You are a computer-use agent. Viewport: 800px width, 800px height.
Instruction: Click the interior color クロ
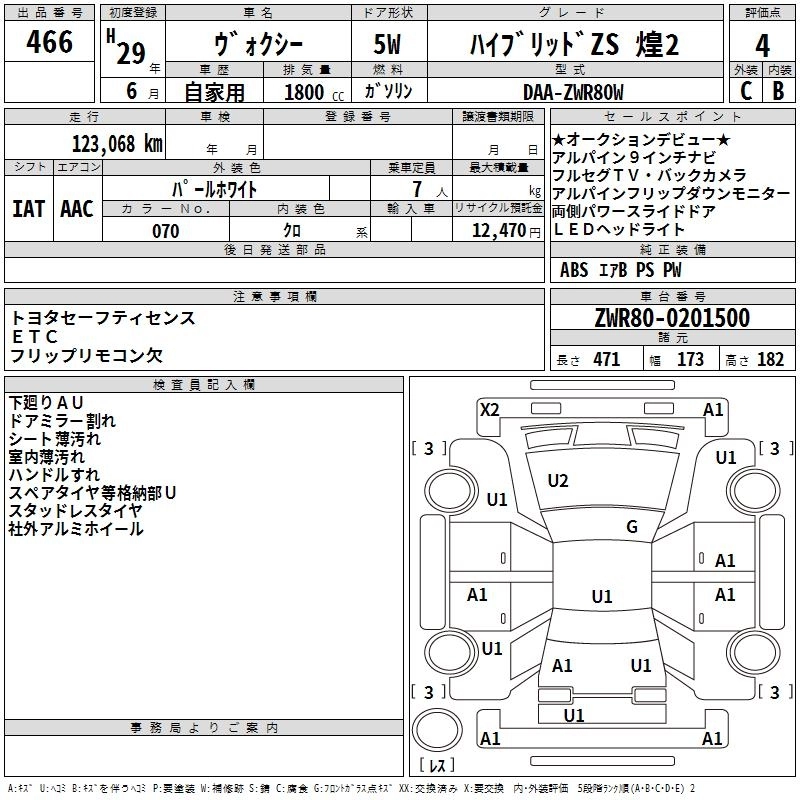[292, 231]
